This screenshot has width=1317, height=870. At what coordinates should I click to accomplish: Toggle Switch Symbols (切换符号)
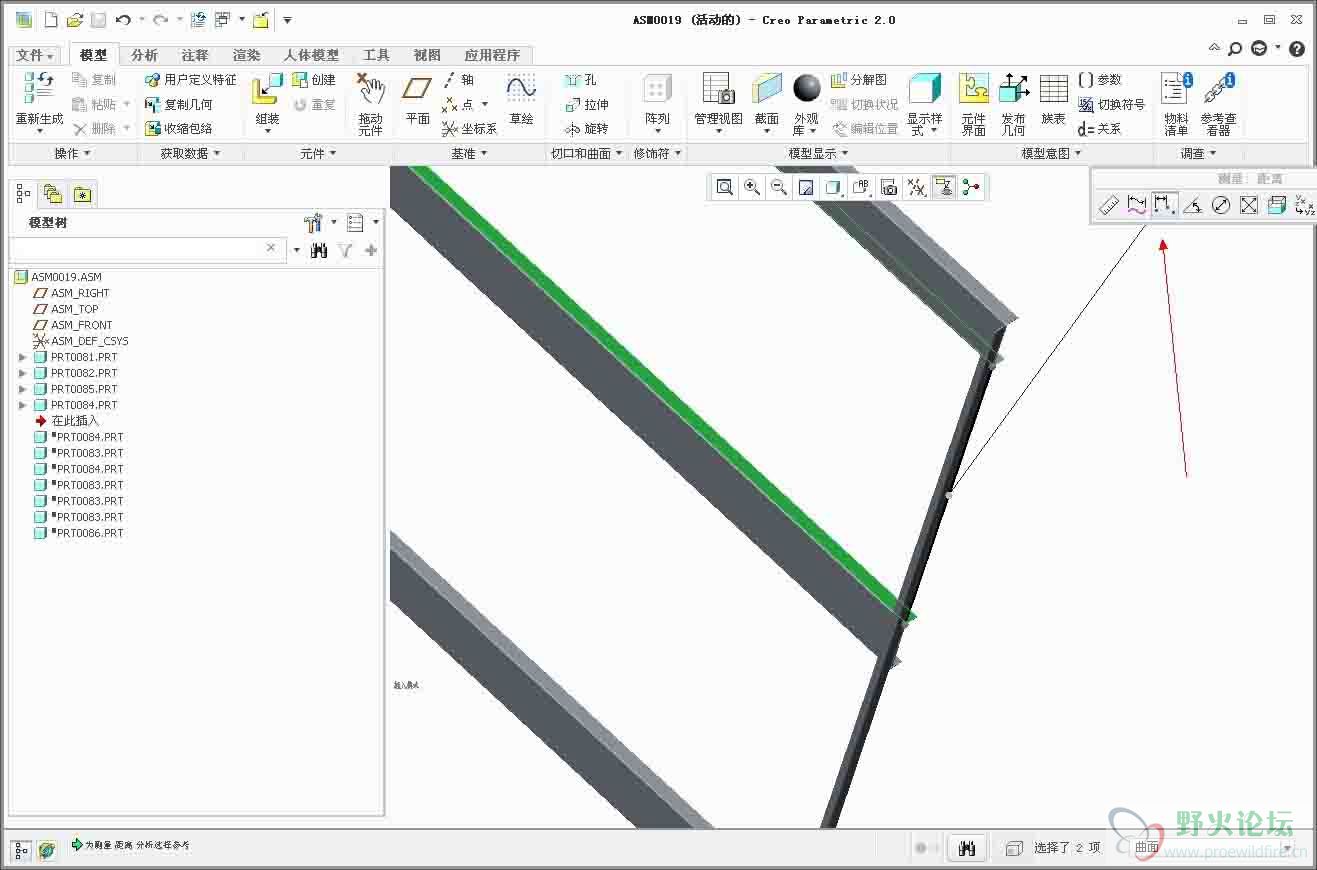coord(1112,104)
